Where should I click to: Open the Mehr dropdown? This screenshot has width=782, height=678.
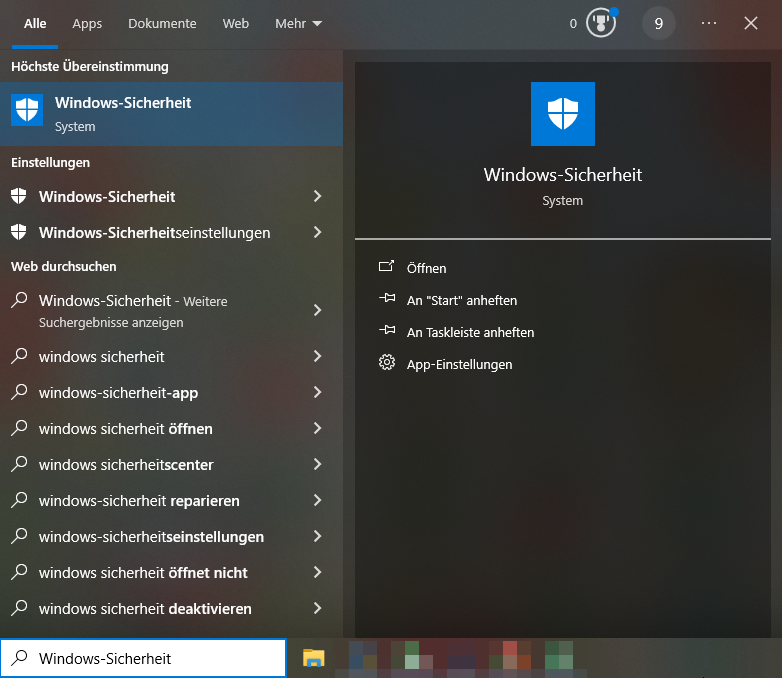[298, 23]
